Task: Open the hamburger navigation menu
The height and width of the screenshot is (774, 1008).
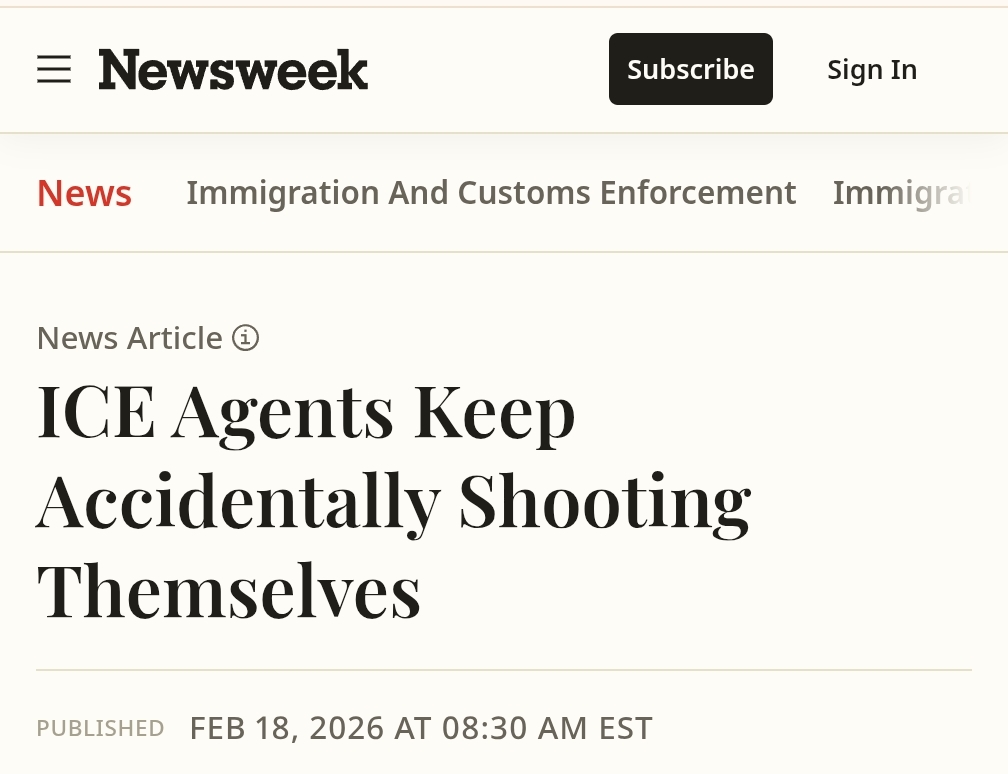Action: click(x=54, y=69)
